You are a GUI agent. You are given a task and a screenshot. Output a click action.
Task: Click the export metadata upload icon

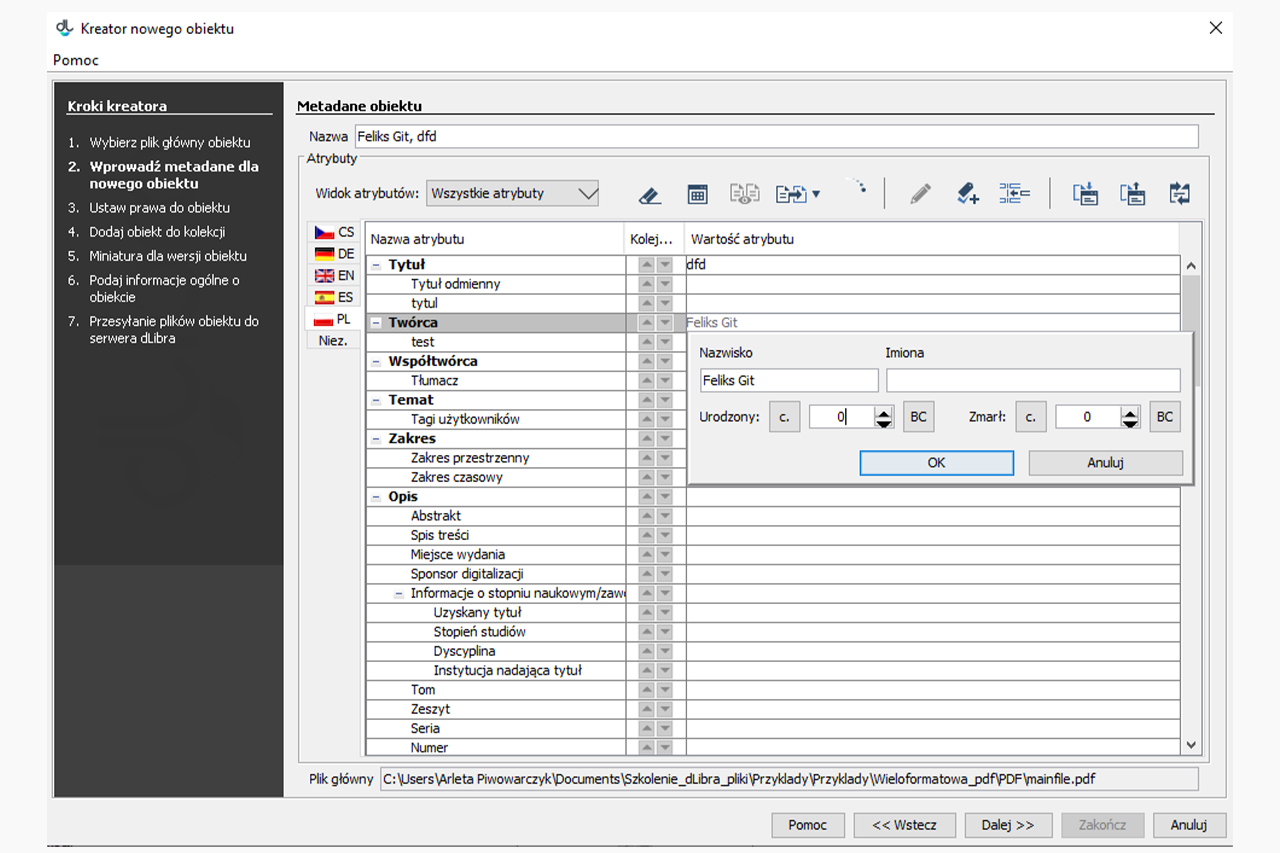(x=1132, y=194)
